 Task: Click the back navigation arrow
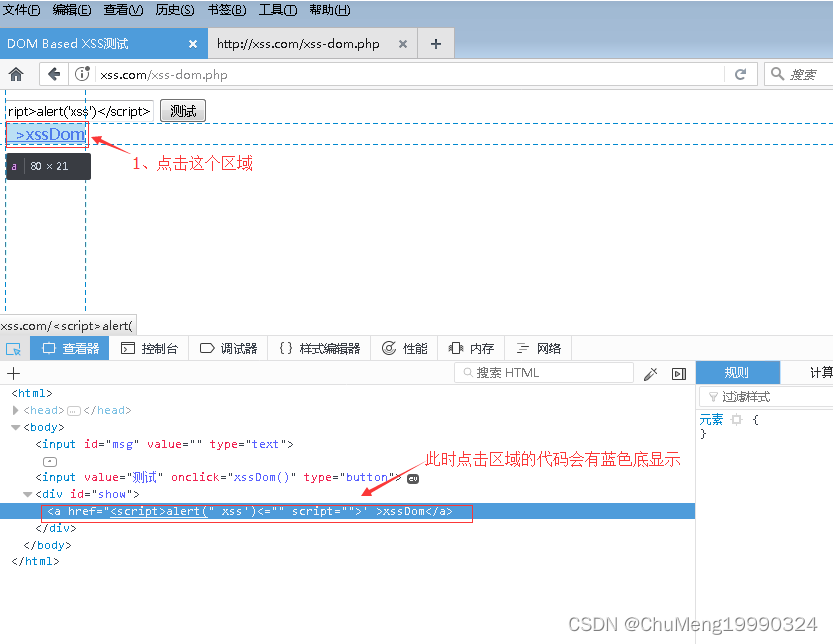[54, 74]
